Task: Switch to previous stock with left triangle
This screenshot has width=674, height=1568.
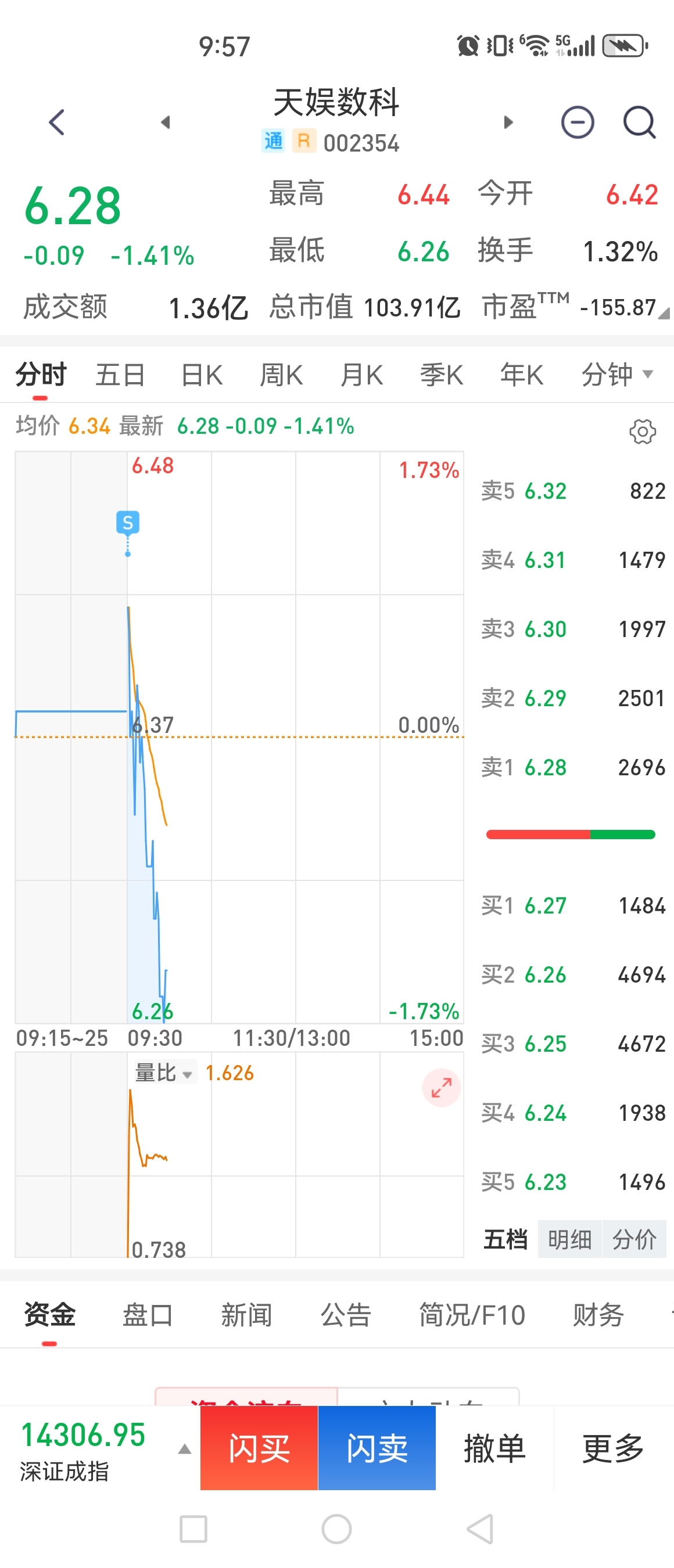Action: [165, 123]
